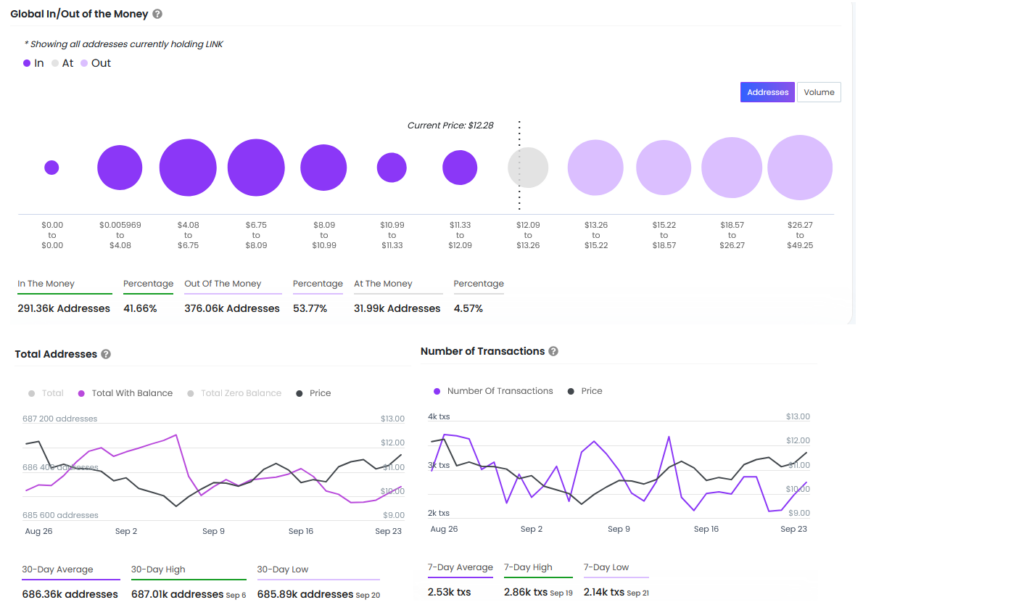The image size is (1024, 613).
Task: Select the Addresses view button
Action: (767, 92)
